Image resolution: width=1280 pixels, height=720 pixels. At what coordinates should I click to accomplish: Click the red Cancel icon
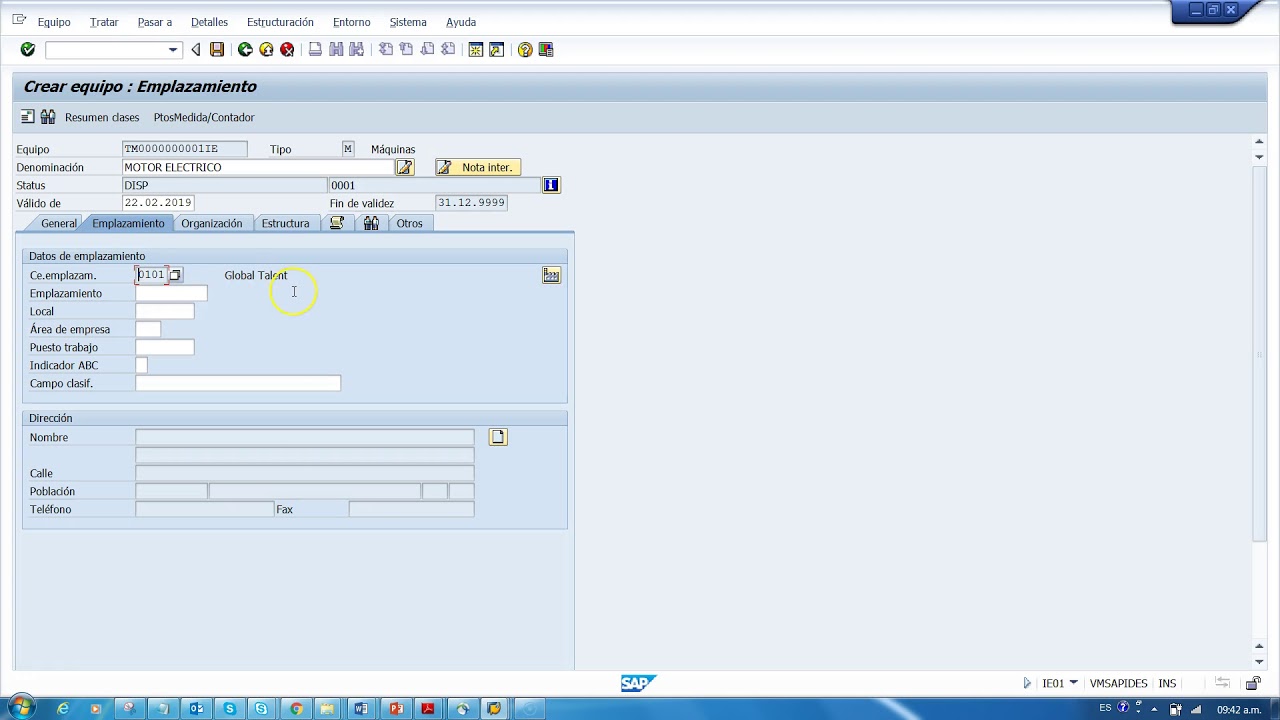pyautogui.click(x=287, y=50)
